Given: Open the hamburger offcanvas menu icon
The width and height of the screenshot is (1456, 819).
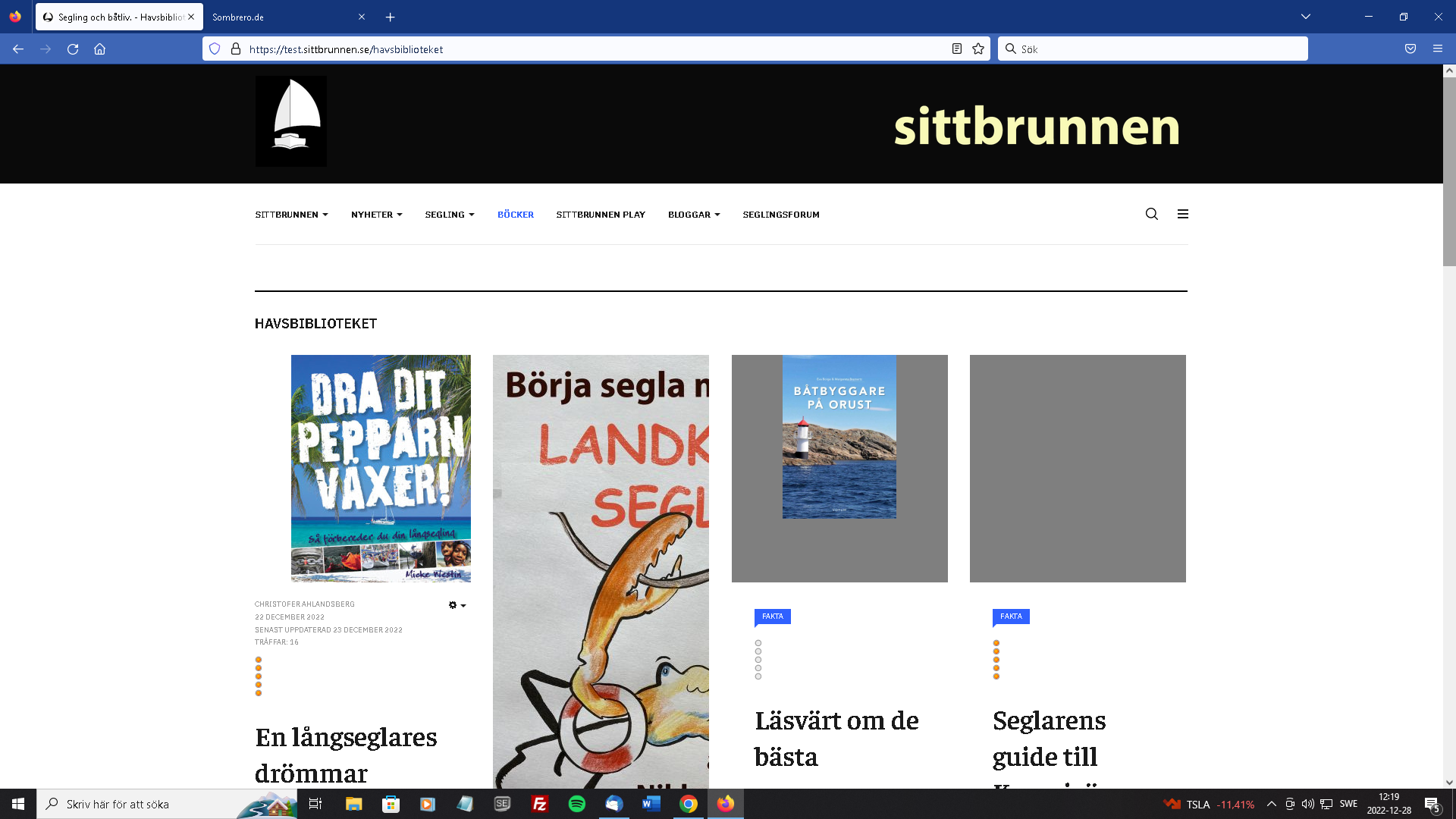Looking at the screenshot, I should [x=1182, y=214].
